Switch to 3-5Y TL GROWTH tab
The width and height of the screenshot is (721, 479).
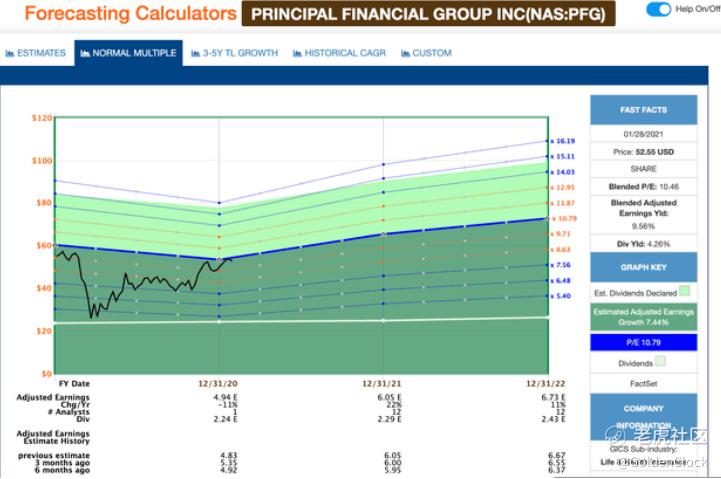[235, 53]
